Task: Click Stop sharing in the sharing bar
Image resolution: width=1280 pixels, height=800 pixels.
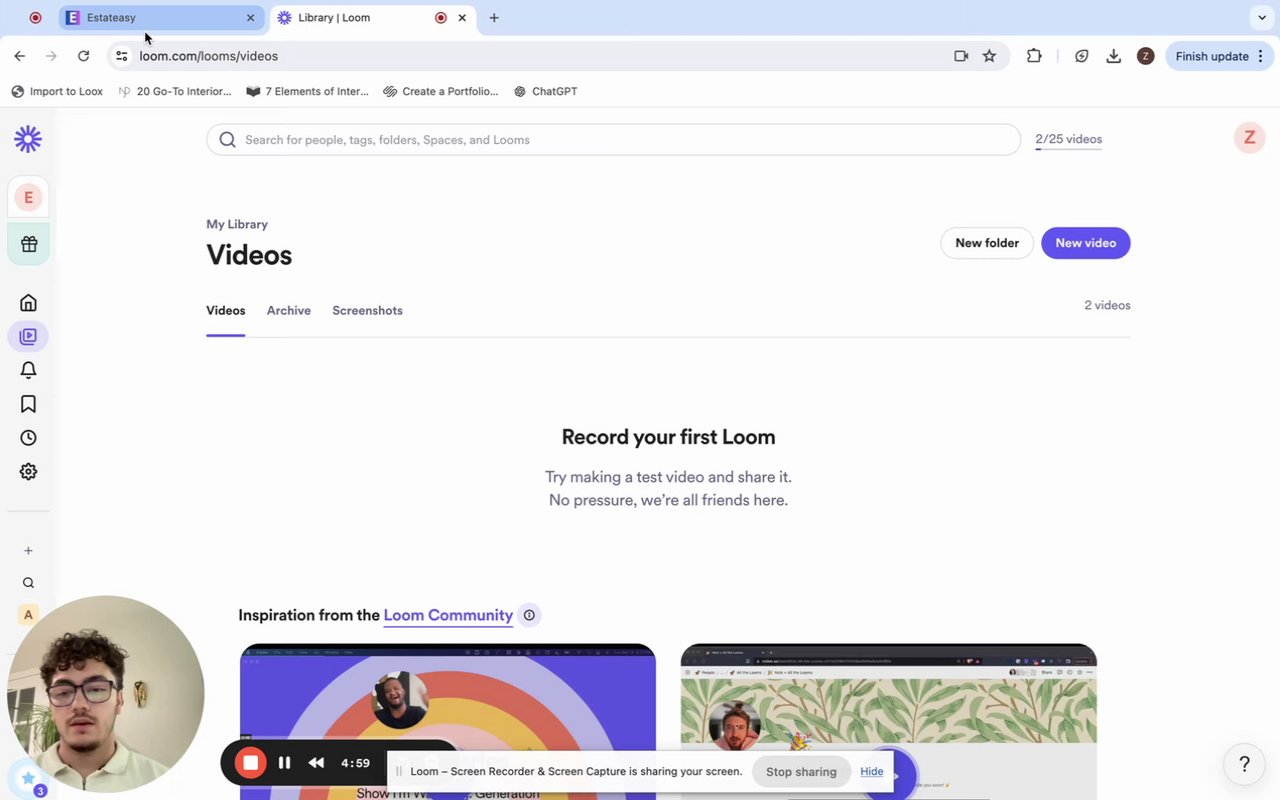Action: tap(801, 772)
